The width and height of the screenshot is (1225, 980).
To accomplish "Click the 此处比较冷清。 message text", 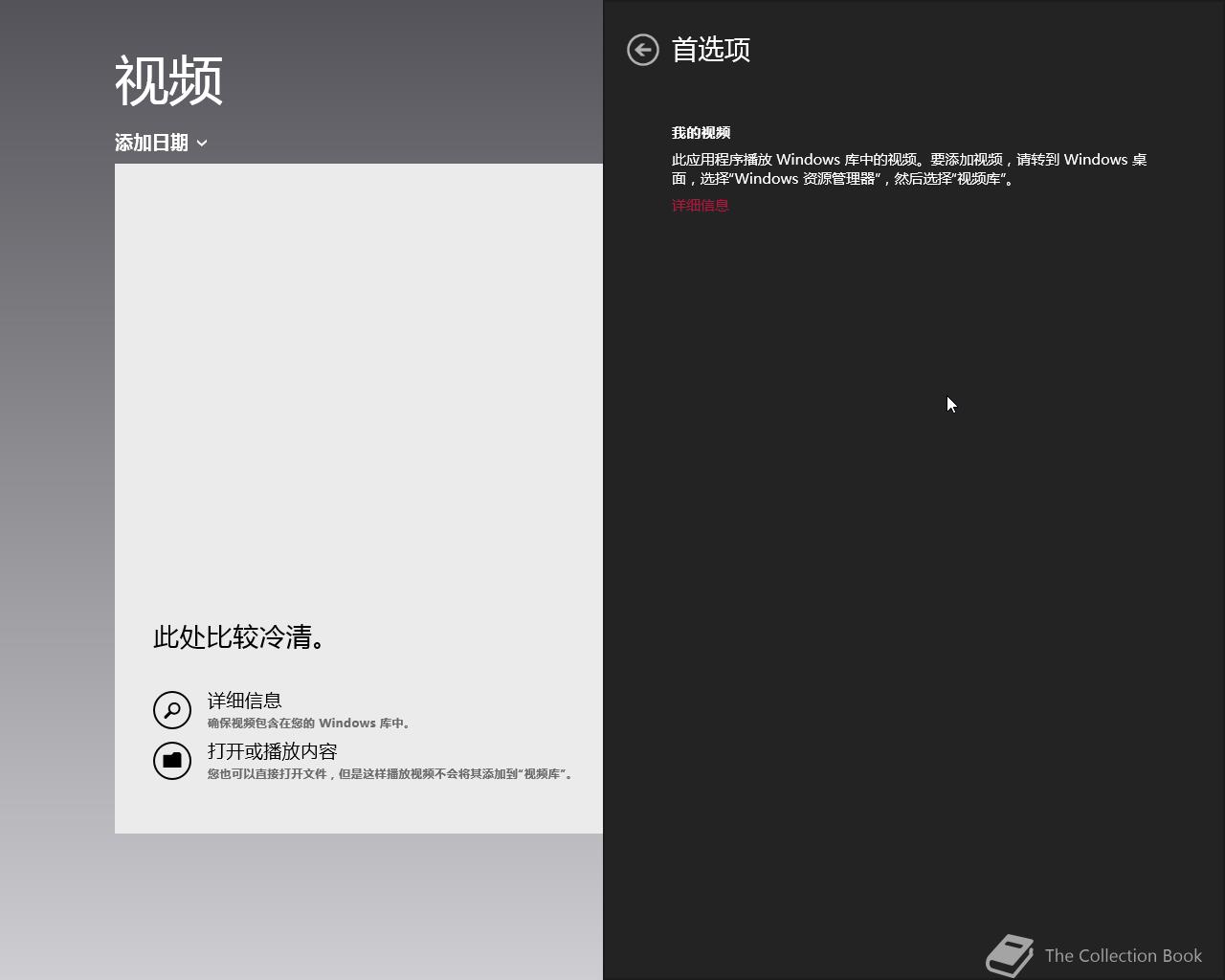I will (240, 637).
